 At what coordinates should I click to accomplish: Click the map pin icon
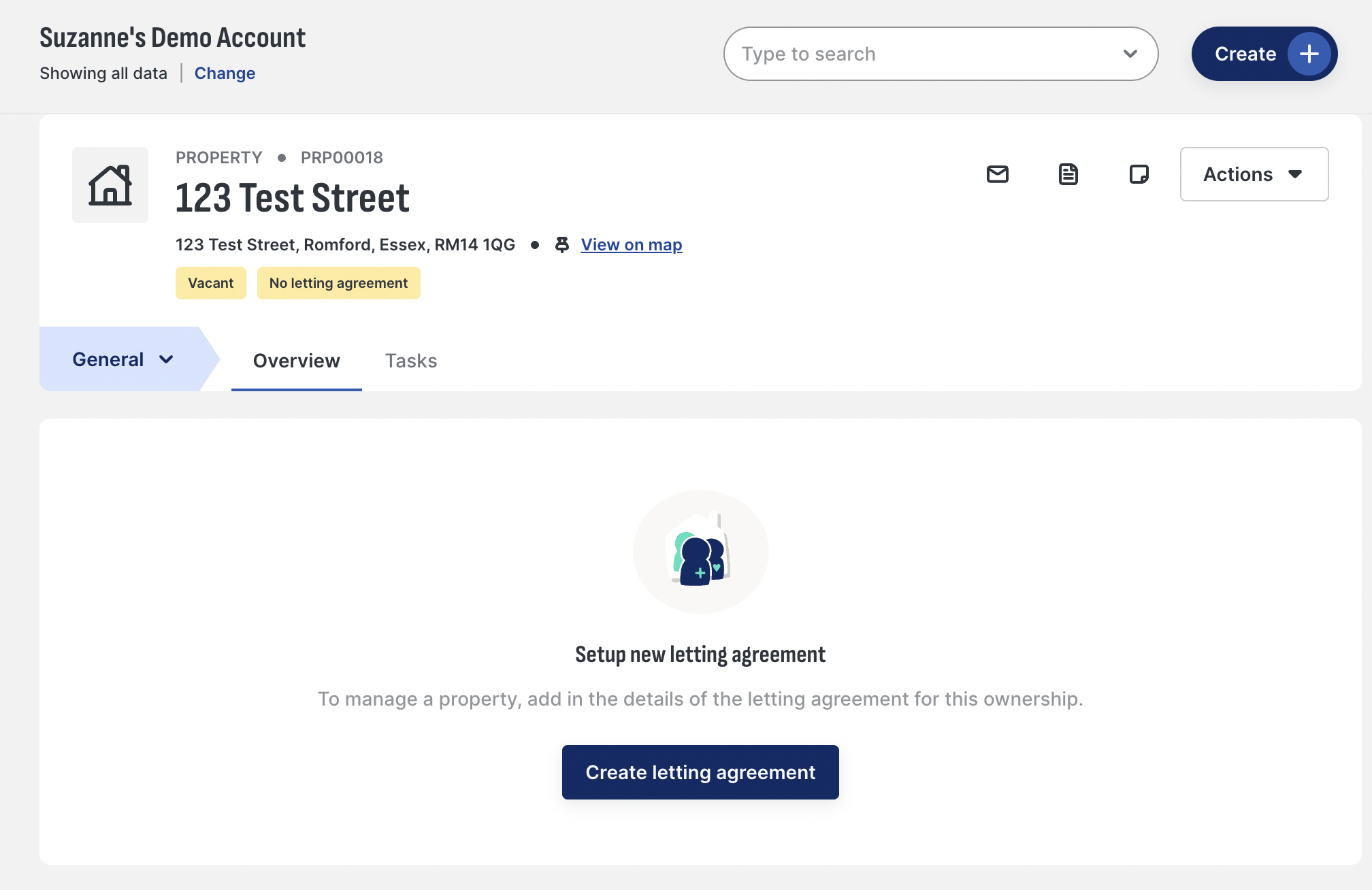tap(561, 244)
